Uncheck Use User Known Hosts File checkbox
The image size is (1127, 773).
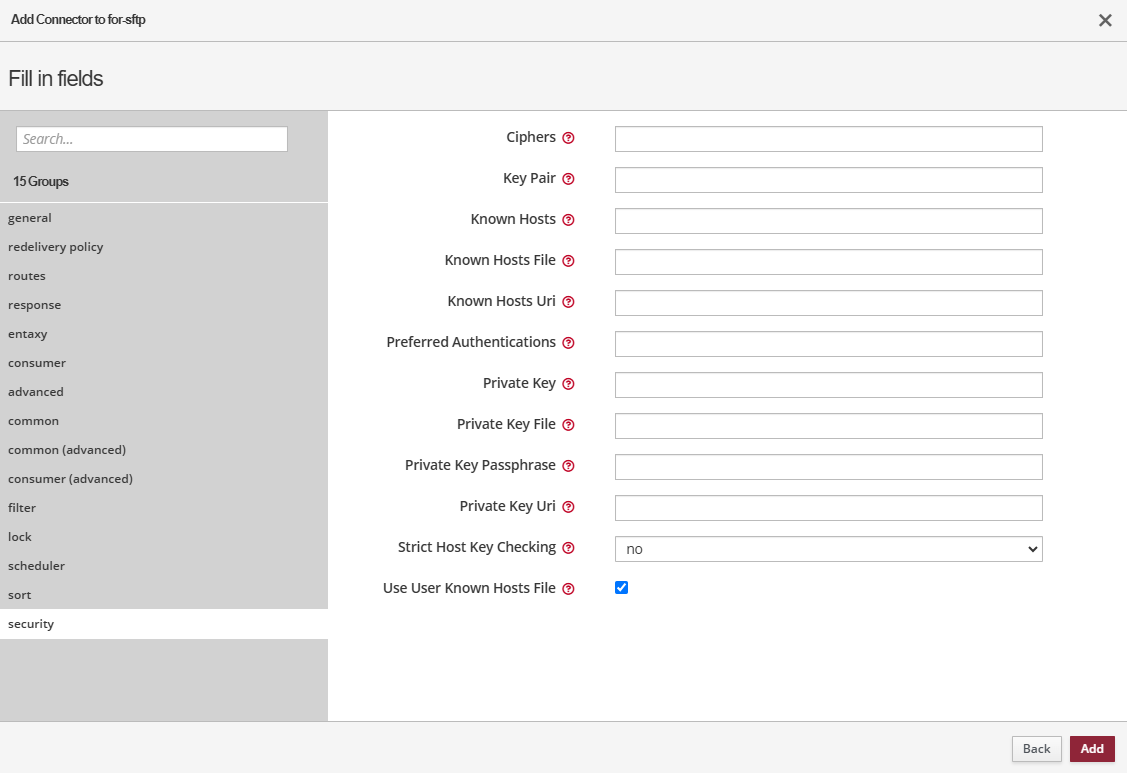click(x=621, y=588)
